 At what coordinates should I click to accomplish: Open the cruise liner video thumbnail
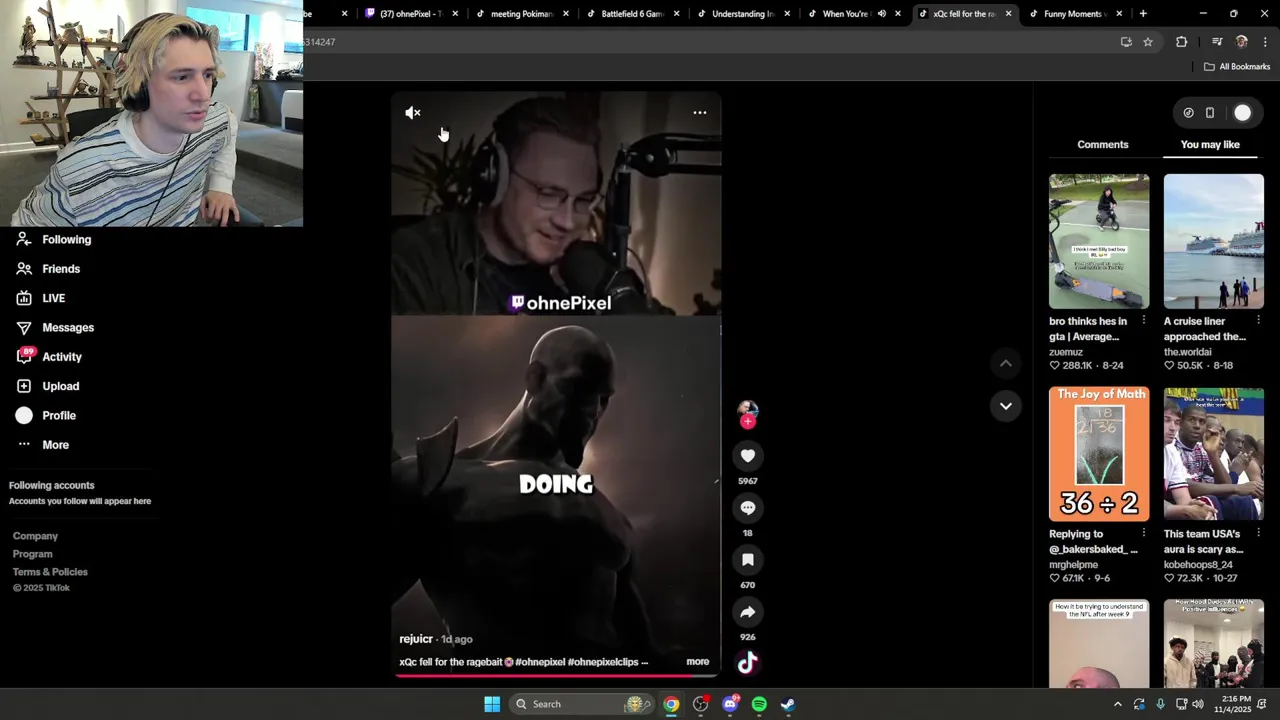point(1214,241)
